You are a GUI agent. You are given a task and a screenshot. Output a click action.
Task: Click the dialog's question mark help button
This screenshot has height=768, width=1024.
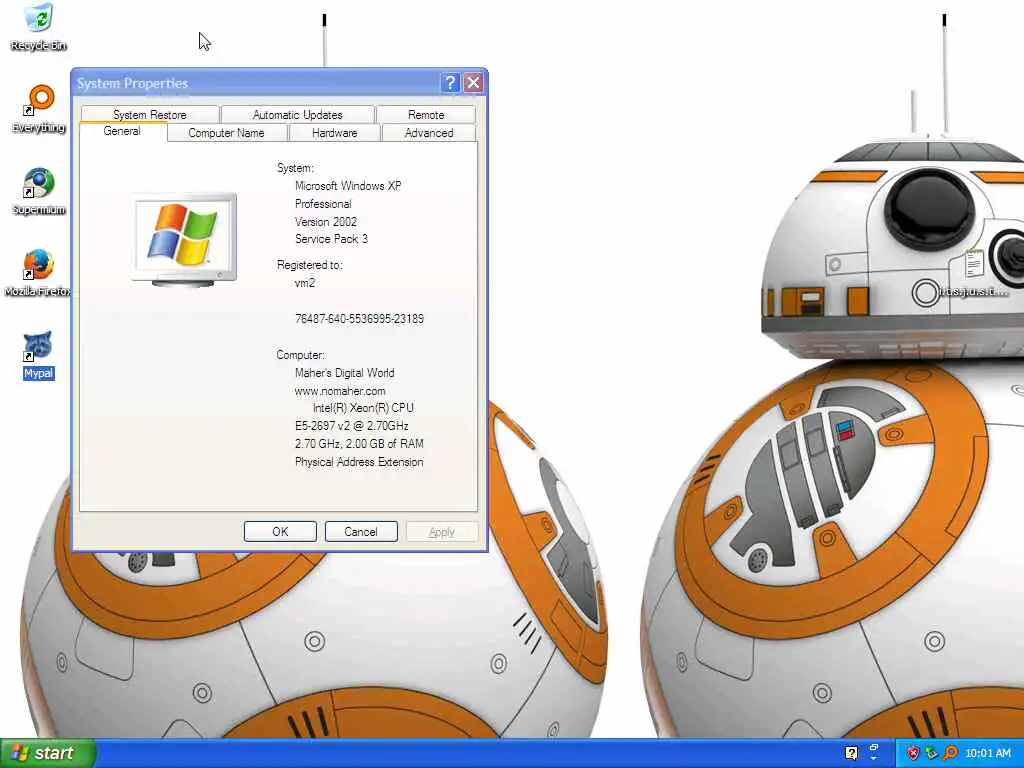point(449,83)
